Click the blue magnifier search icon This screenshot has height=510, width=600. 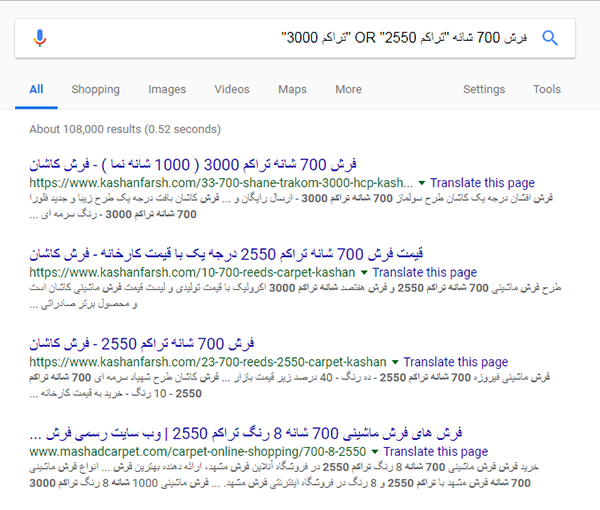pyautogui.click(x=549, y=38)
